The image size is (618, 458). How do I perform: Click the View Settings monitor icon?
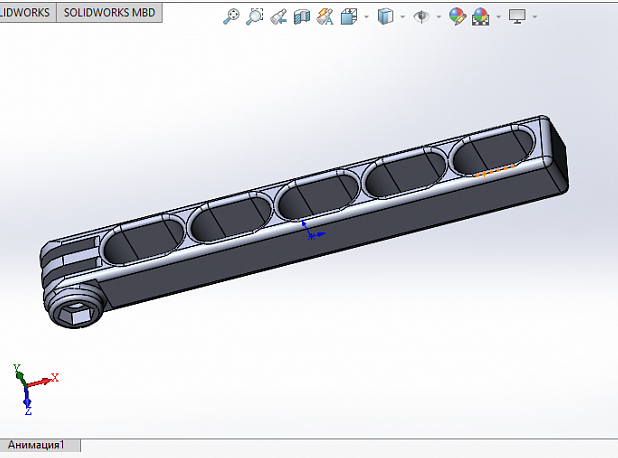click(x=517, y=16)
